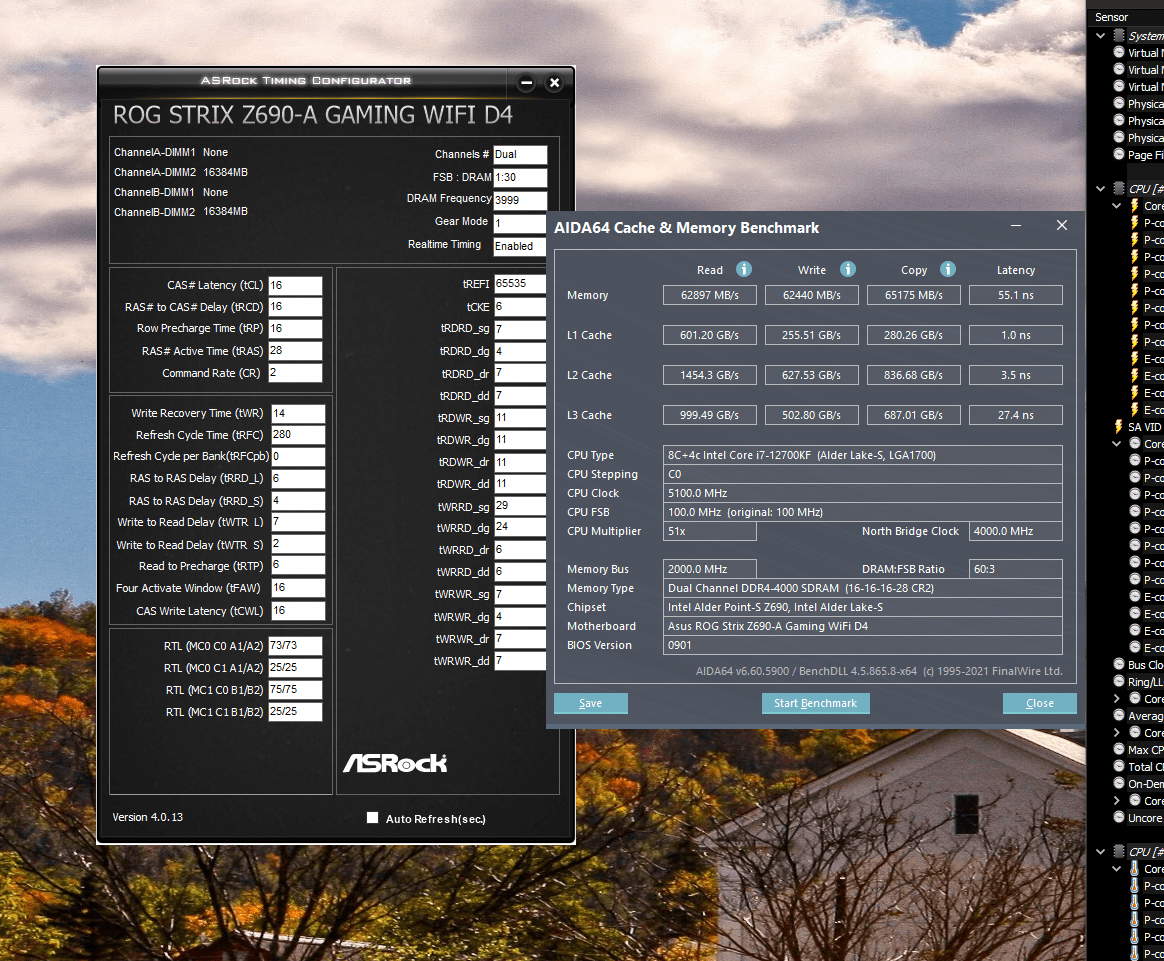The image size is (1164, 961).
Task: Click the Realtime Timing Enabled field
Action: pyautogui.click(x=520, y=246)
